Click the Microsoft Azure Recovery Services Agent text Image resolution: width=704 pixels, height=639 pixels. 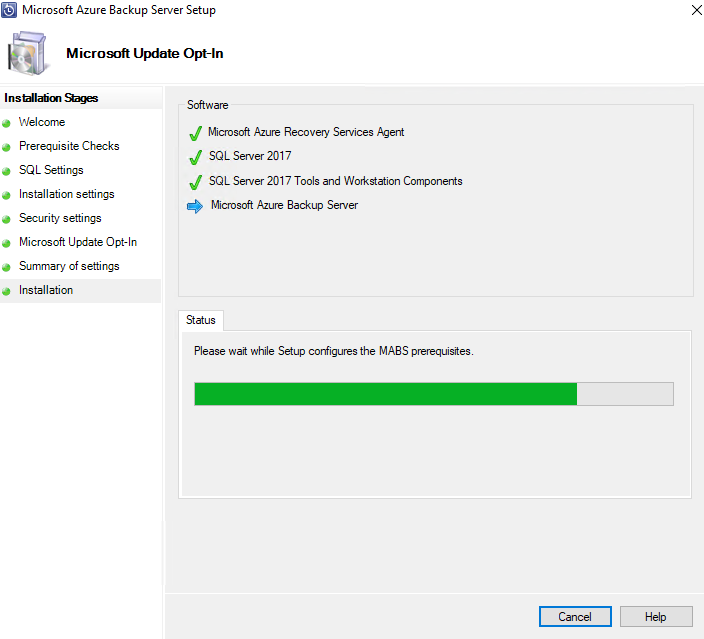[x=306, y=132]
